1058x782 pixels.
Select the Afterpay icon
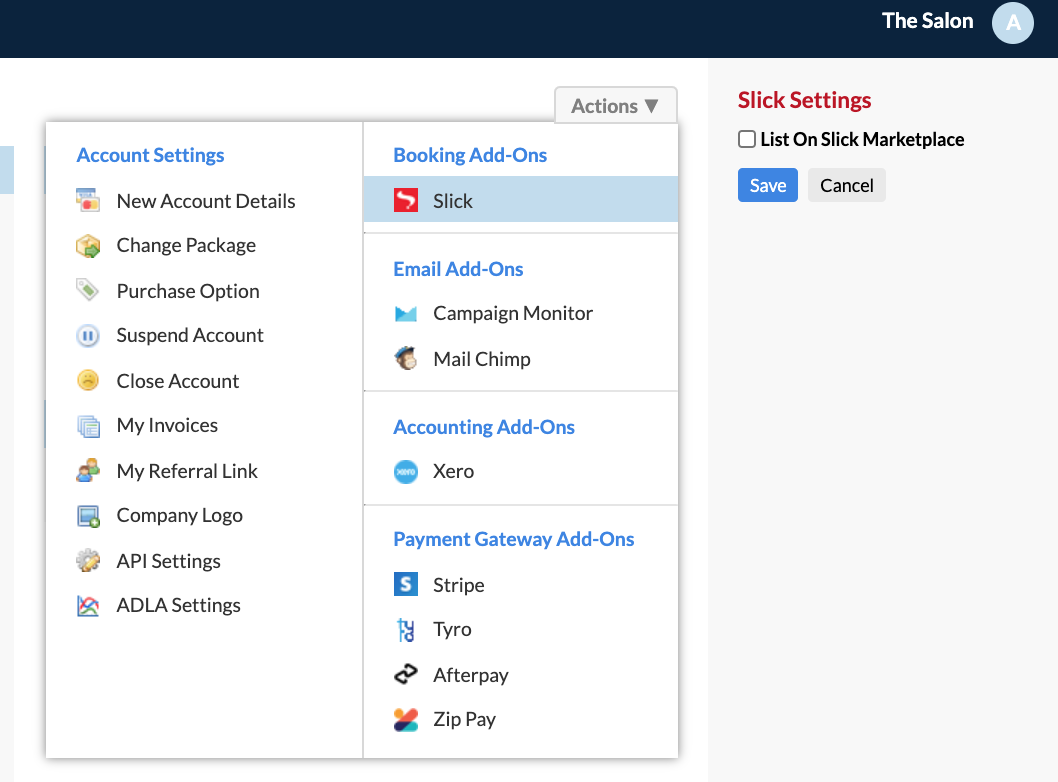click(x=406, y=674)
